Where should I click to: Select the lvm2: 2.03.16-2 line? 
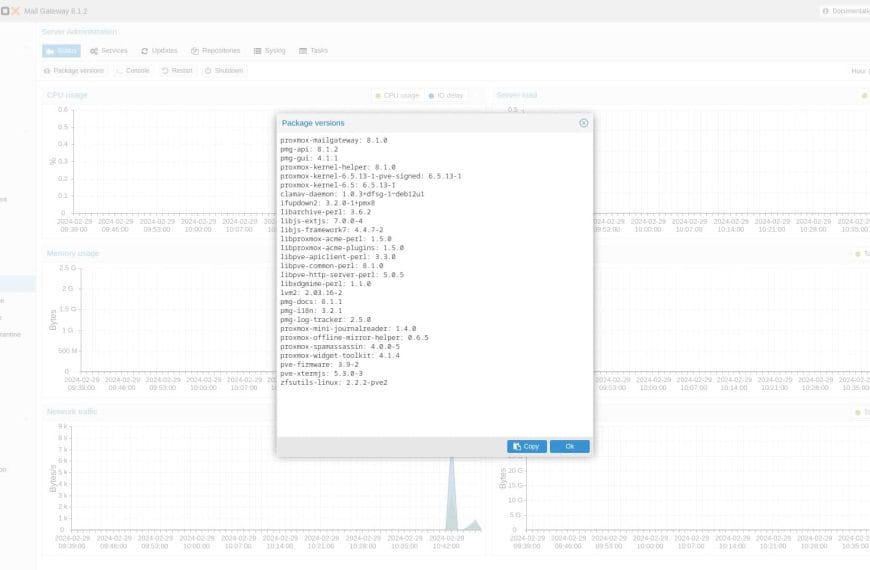point(311,292)
